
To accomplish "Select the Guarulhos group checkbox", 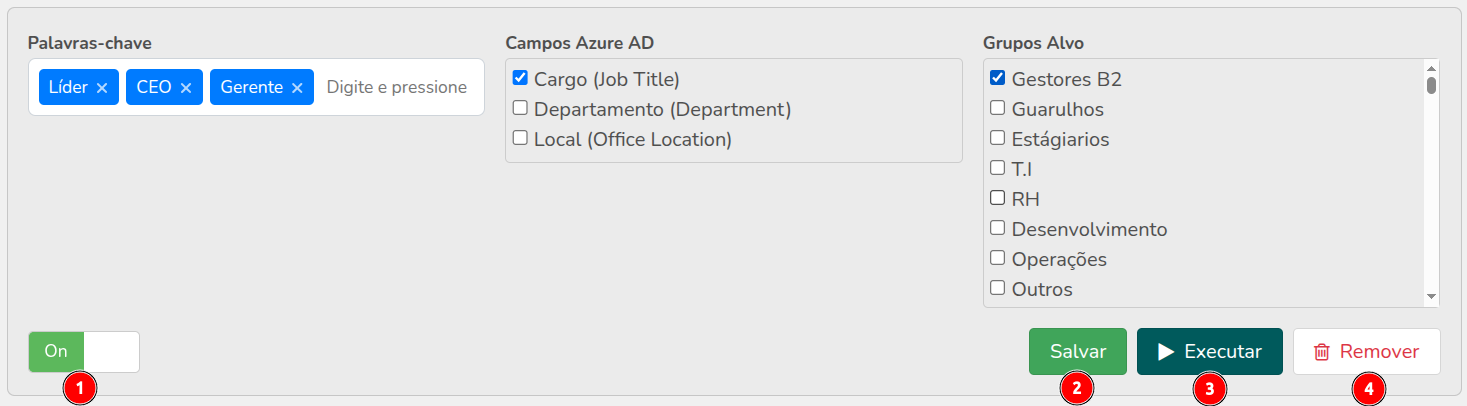I will click(997, 108).
